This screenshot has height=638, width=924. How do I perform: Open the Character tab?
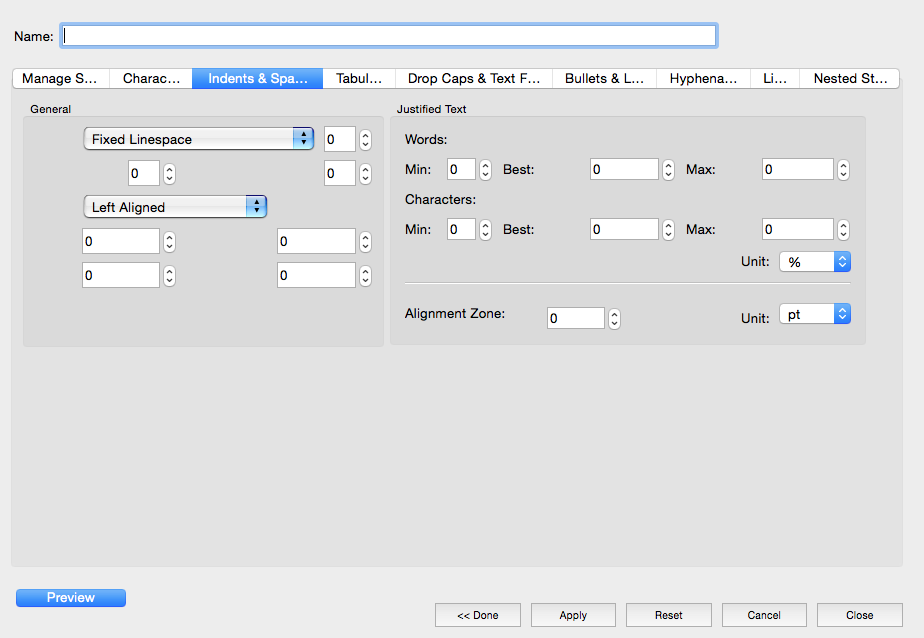(151, 79)
